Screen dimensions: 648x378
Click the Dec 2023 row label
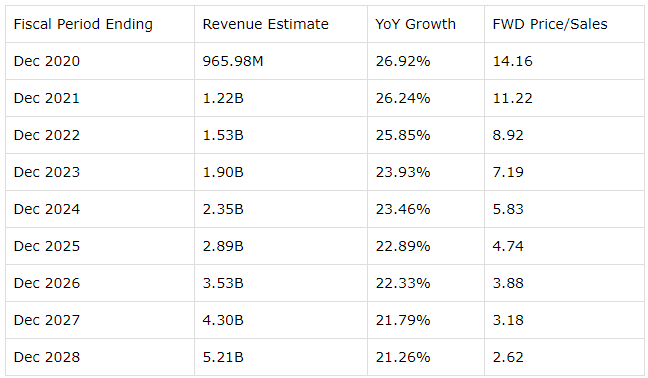coord(47,172)
